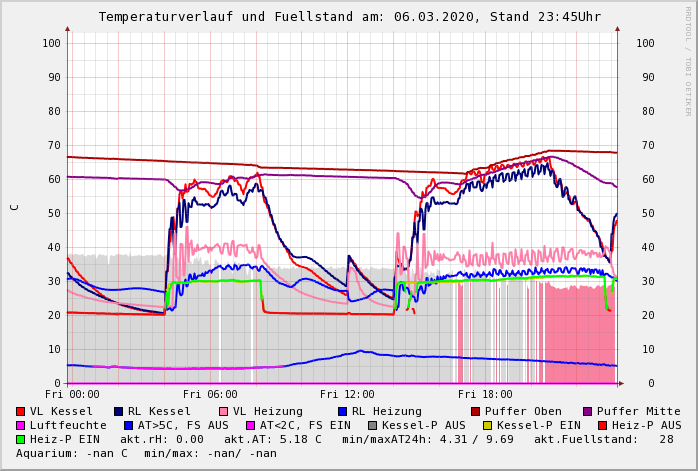Click the 'Fri 06:00' x-axis label
The width and height of the screenshot is (698, 471).
point(210,394)
